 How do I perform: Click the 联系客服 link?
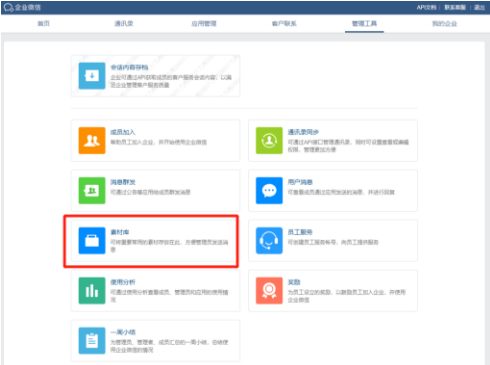[455, 7]
